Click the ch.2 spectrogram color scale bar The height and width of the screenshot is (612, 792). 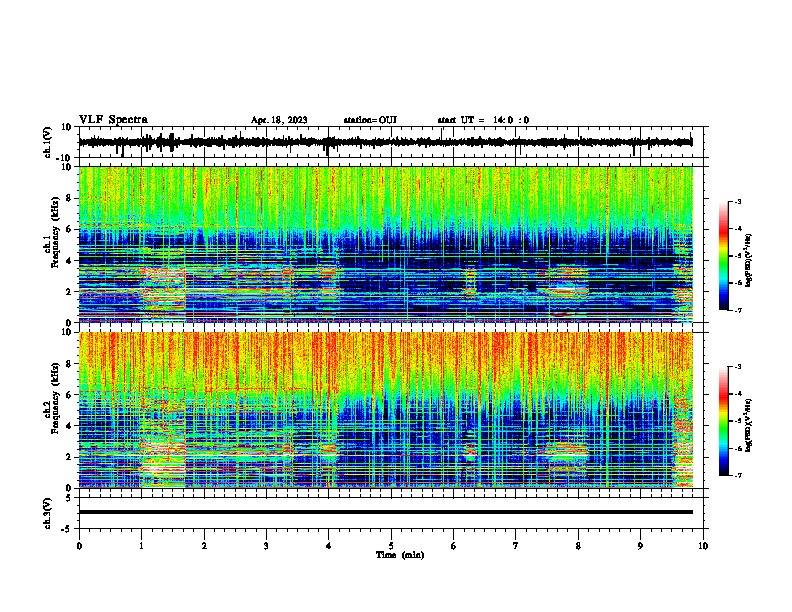point(724,421)
